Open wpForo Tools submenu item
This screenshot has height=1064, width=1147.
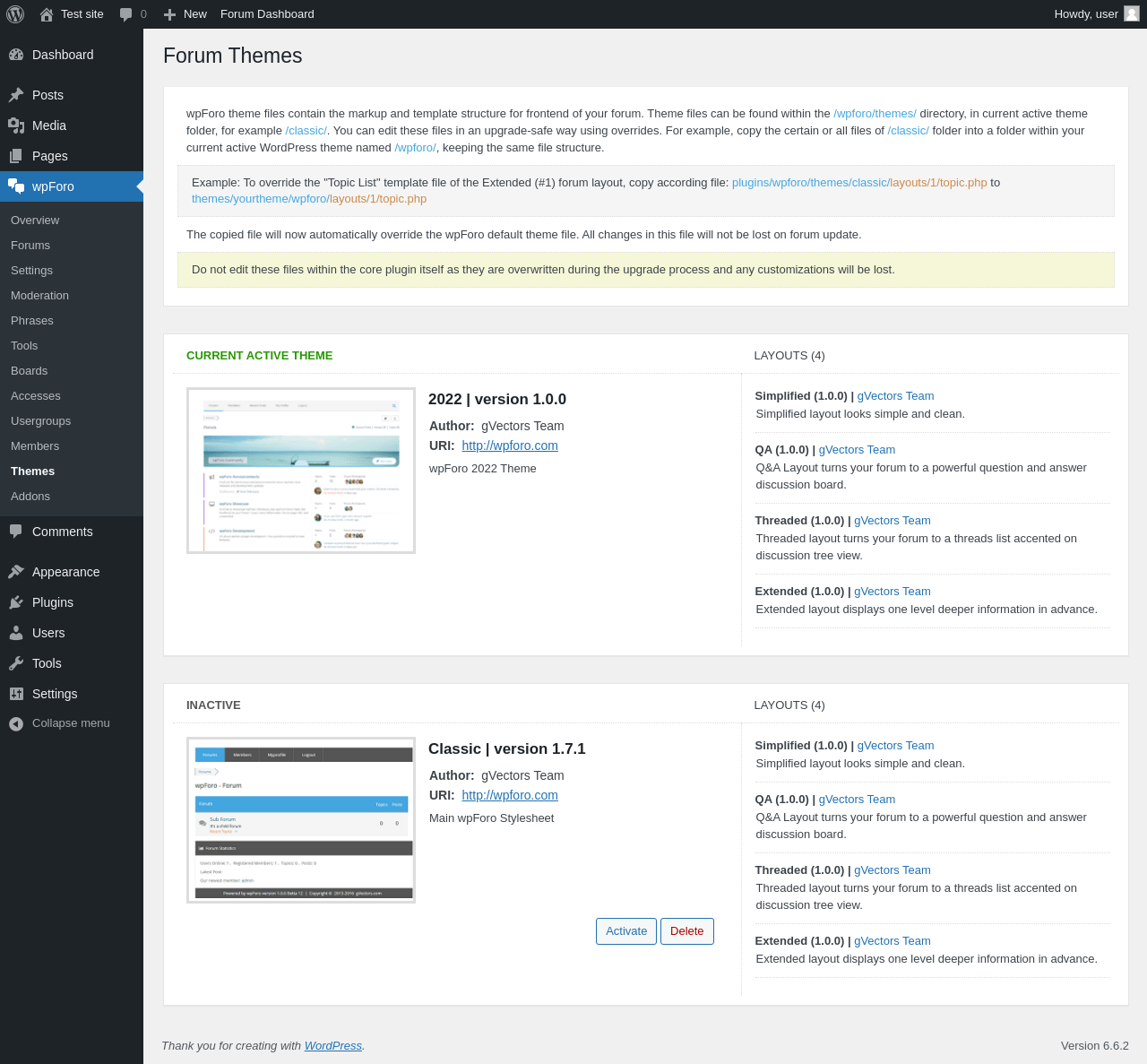coord(24,346)
